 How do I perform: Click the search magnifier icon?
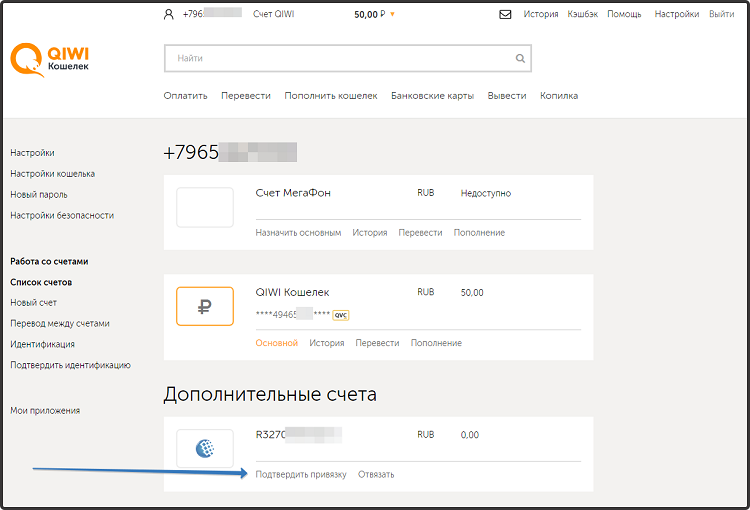click(x=520, y=58)
